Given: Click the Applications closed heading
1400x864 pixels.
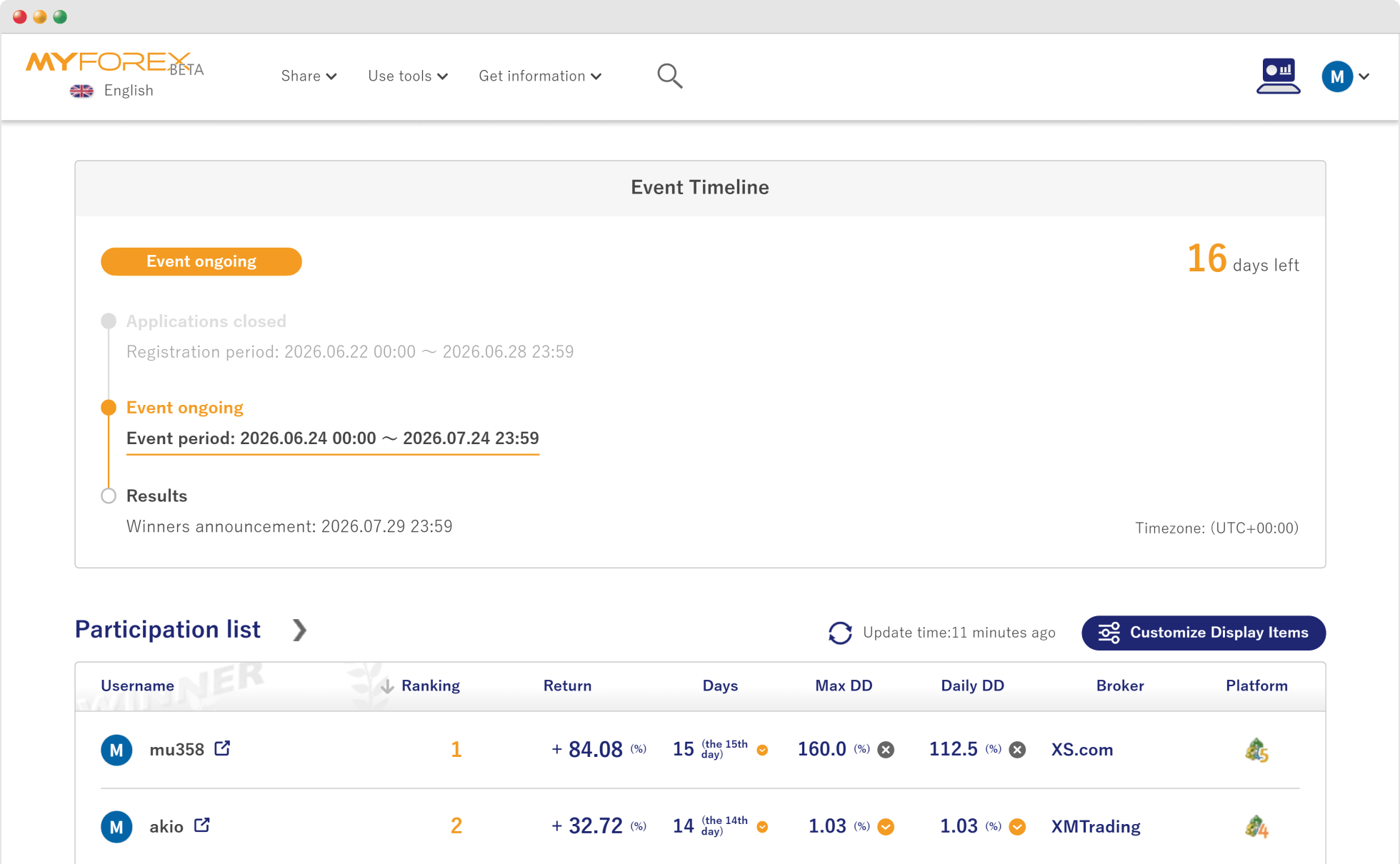Looking at the screenshot, I should pos(206,321).
